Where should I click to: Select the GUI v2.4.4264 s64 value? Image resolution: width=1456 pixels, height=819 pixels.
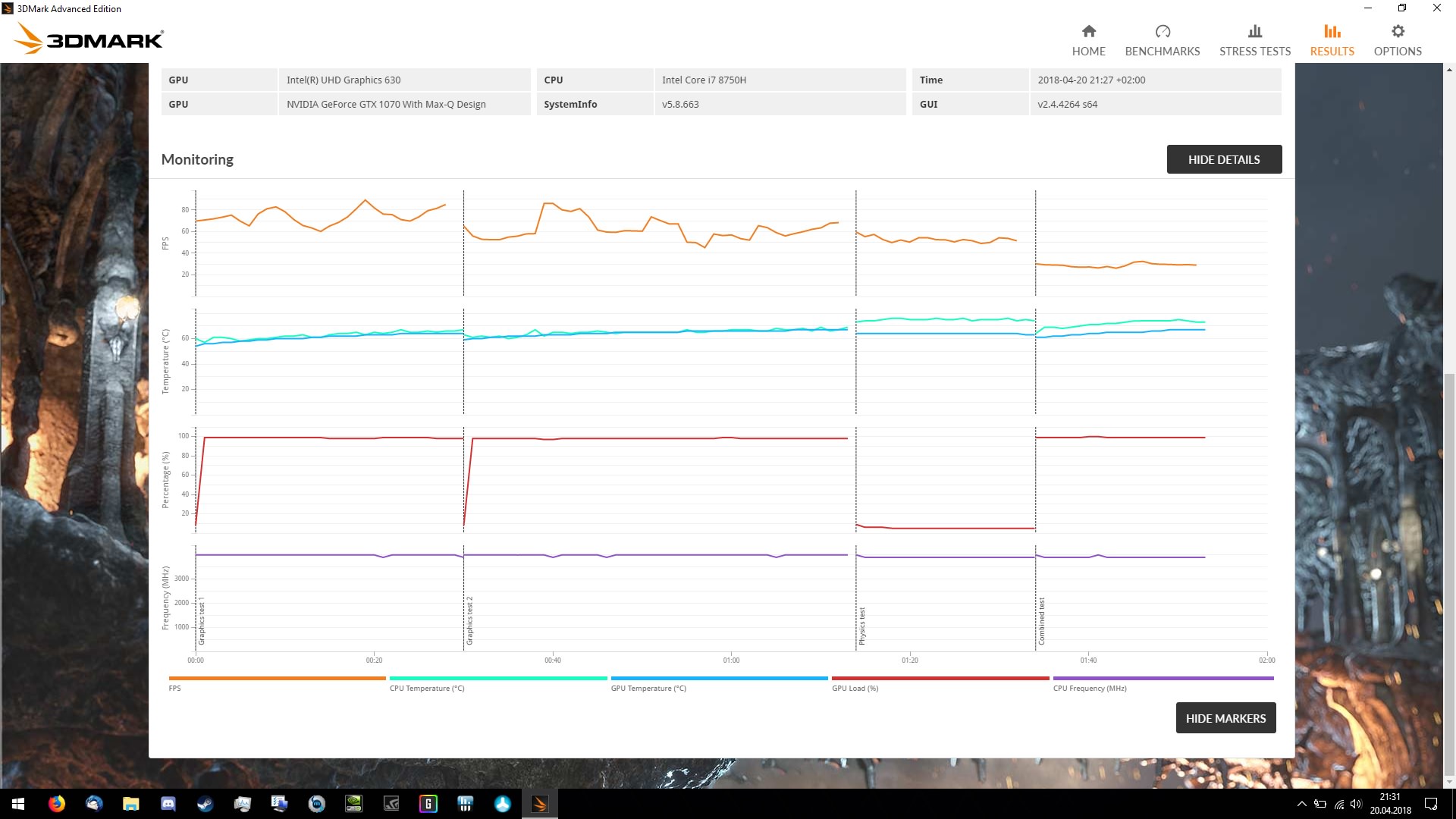(x=1067, y=104)
